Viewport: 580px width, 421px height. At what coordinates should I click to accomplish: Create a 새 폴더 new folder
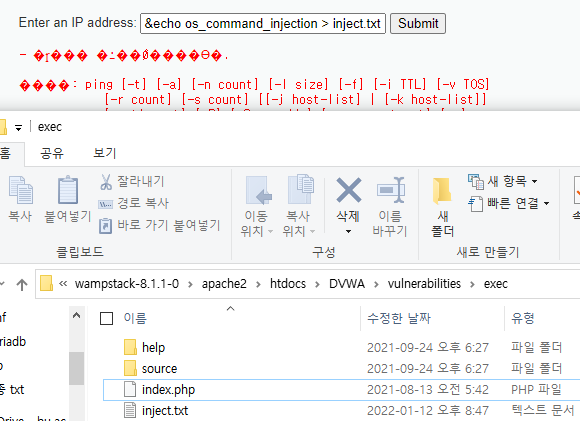pos(443,207)
